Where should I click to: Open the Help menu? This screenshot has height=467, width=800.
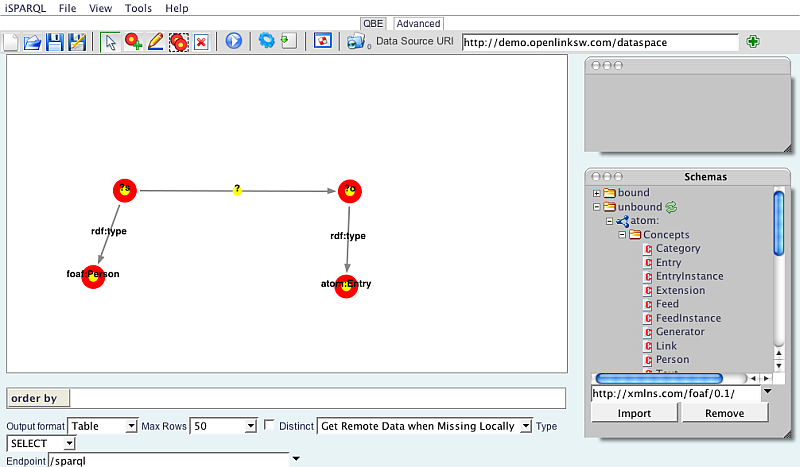[x=177, y=8]
